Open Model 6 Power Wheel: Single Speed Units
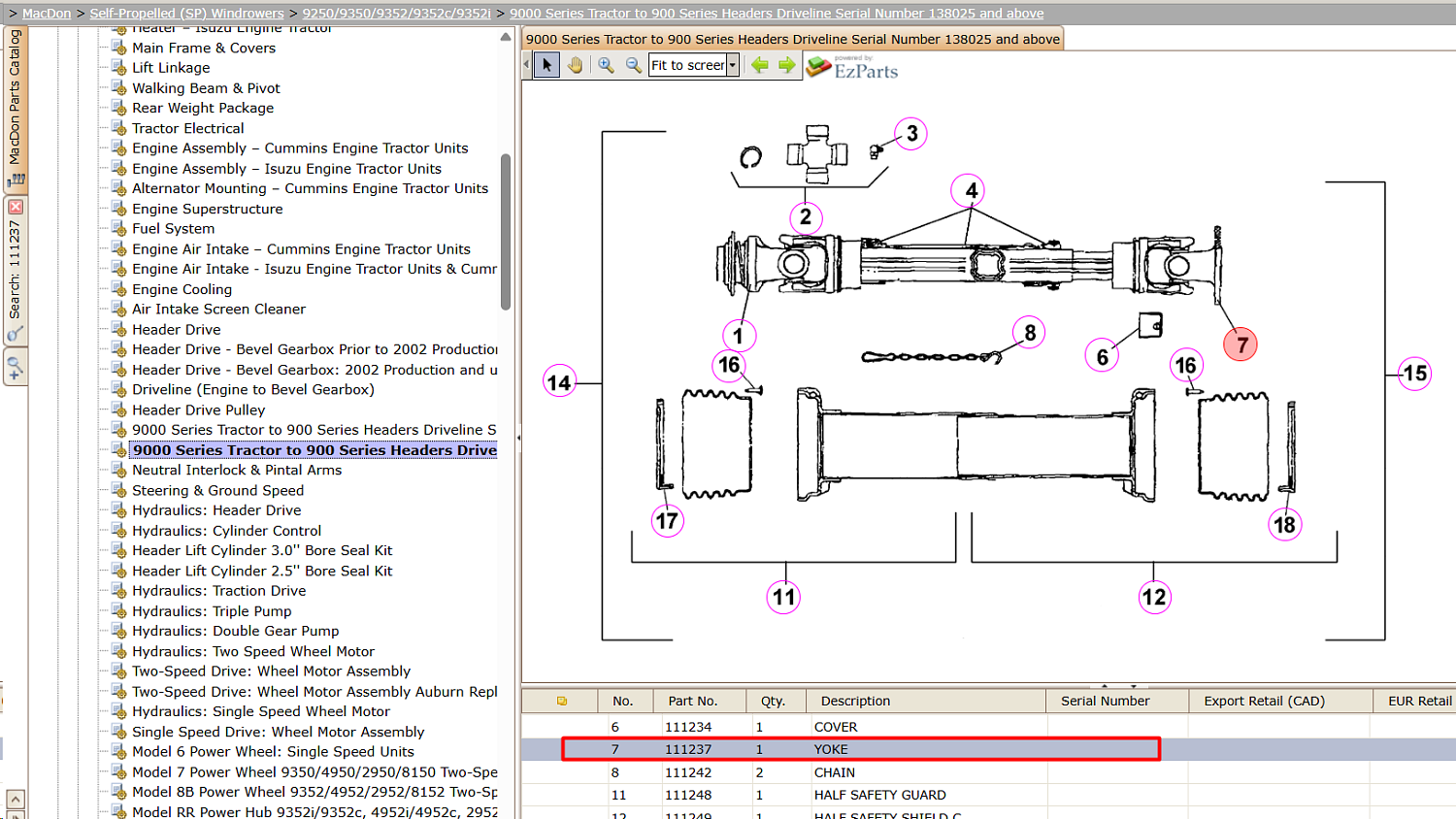Viewport: 1456px width, 819px height. click(x=273, y=752)
